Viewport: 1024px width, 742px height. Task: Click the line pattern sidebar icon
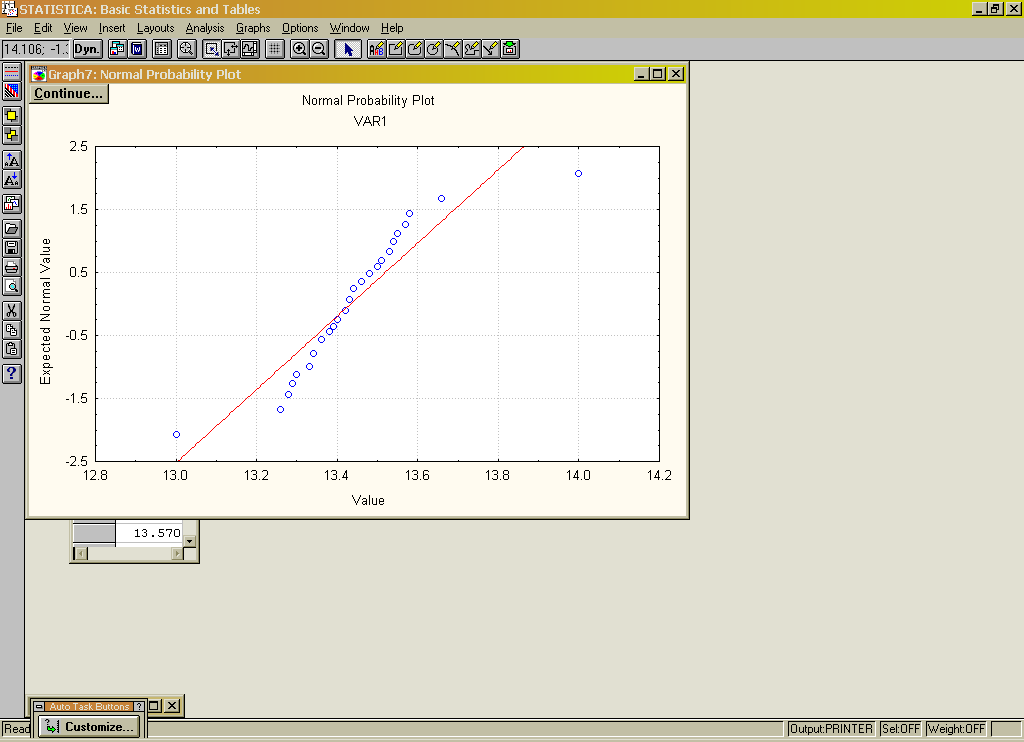click(x=12, y=73)
